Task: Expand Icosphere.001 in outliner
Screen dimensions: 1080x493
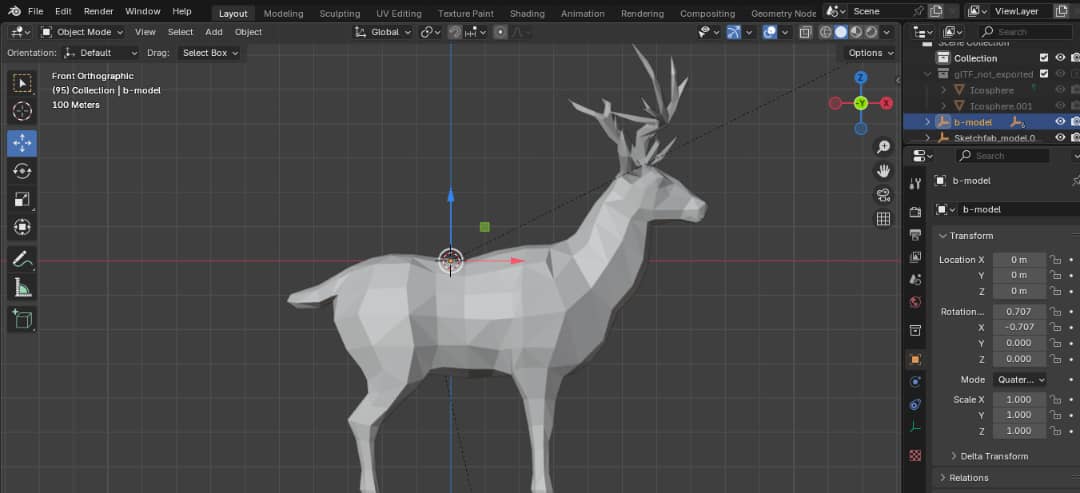Action: coord(944,106)
